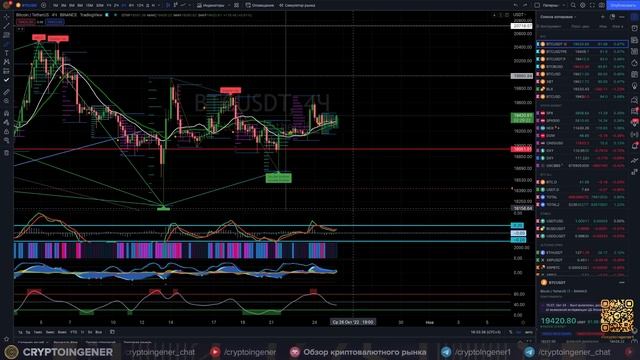The image size is (640, 360).
Task: Select the text annotation tool
Action: point(7,53)
